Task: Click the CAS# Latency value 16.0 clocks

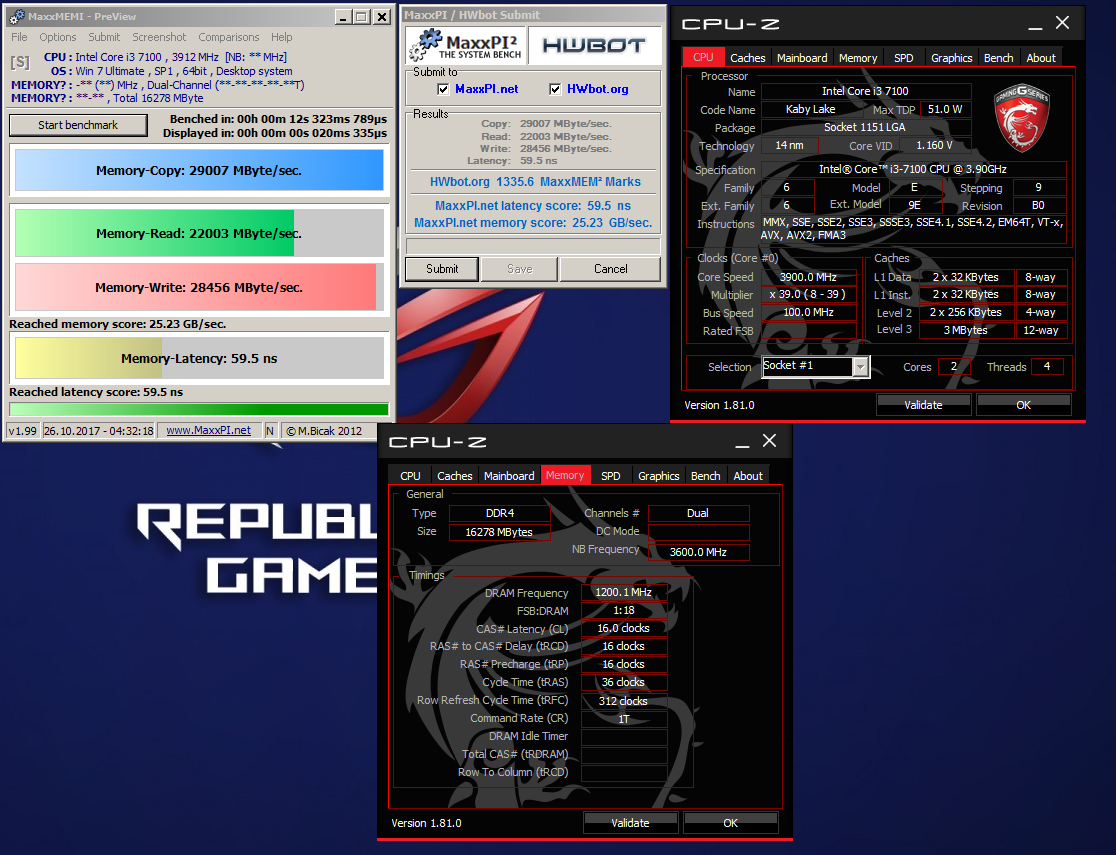Action: pos(623,628)
